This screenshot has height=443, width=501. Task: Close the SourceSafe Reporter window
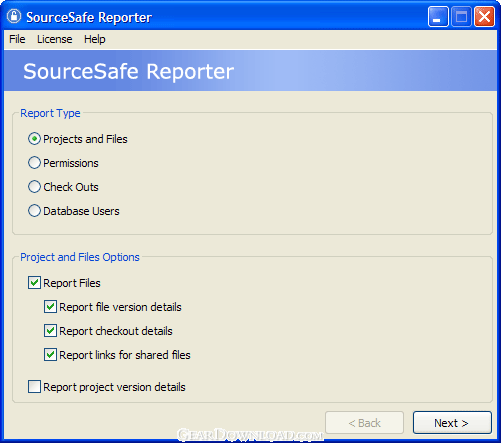point(484,16)
